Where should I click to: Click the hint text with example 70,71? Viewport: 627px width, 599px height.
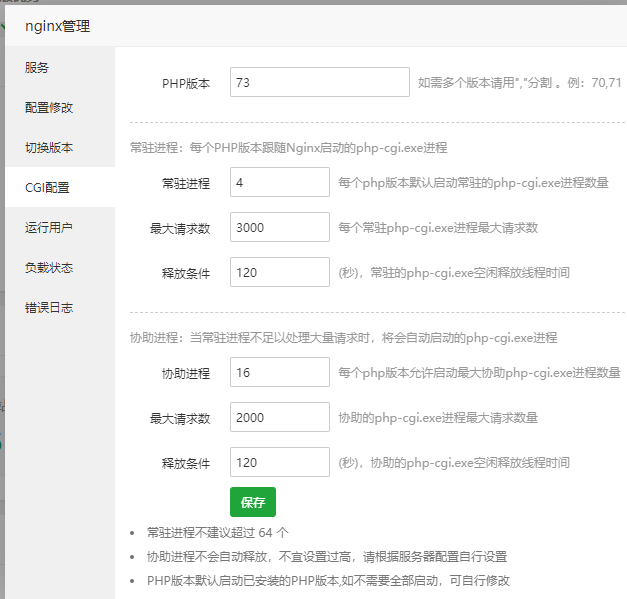(519, 83)
